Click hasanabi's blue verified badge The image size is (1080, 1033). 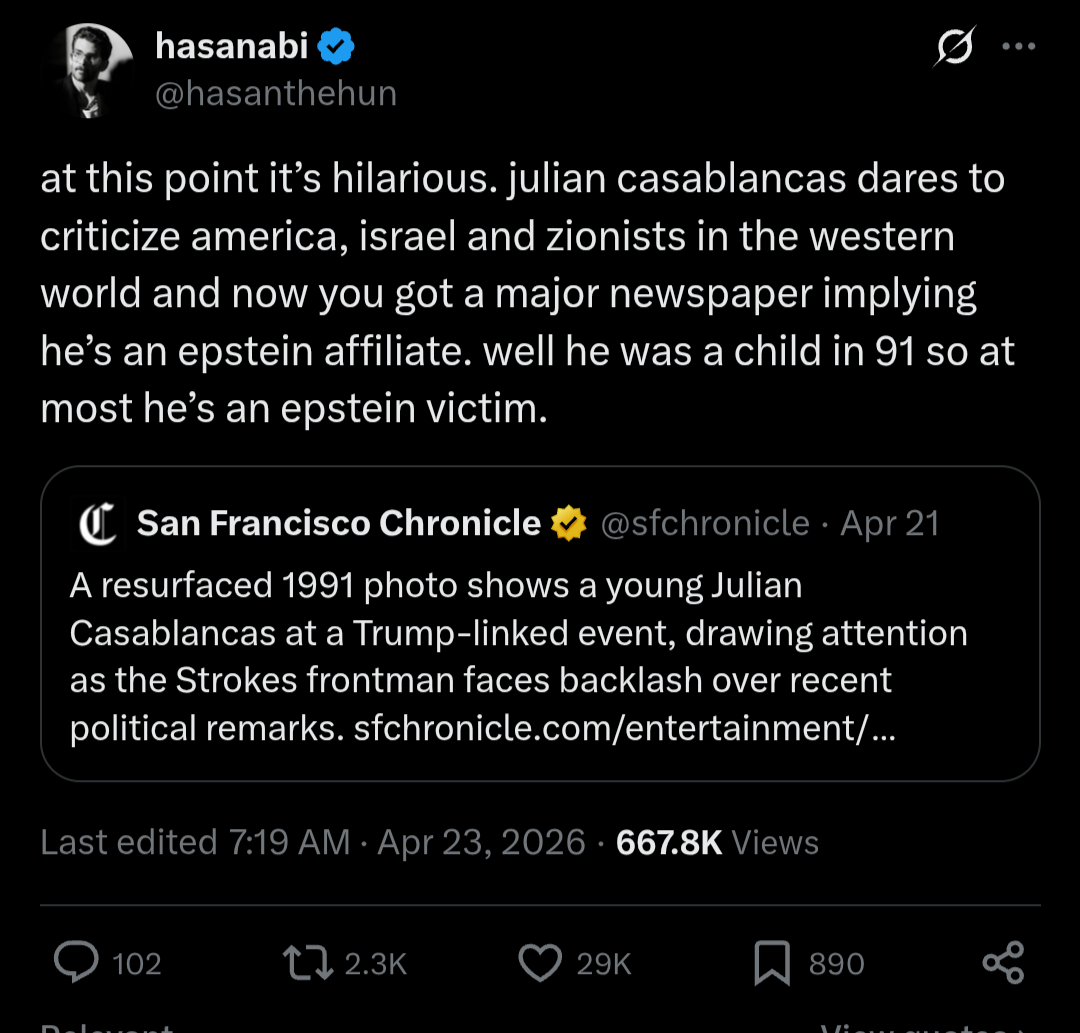[336, 46]
